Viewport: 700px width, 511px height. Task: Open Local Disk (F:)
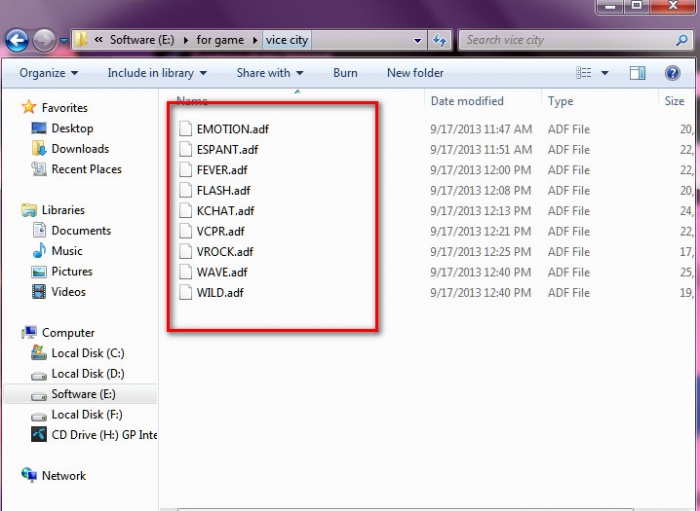(x=87, y=415)
